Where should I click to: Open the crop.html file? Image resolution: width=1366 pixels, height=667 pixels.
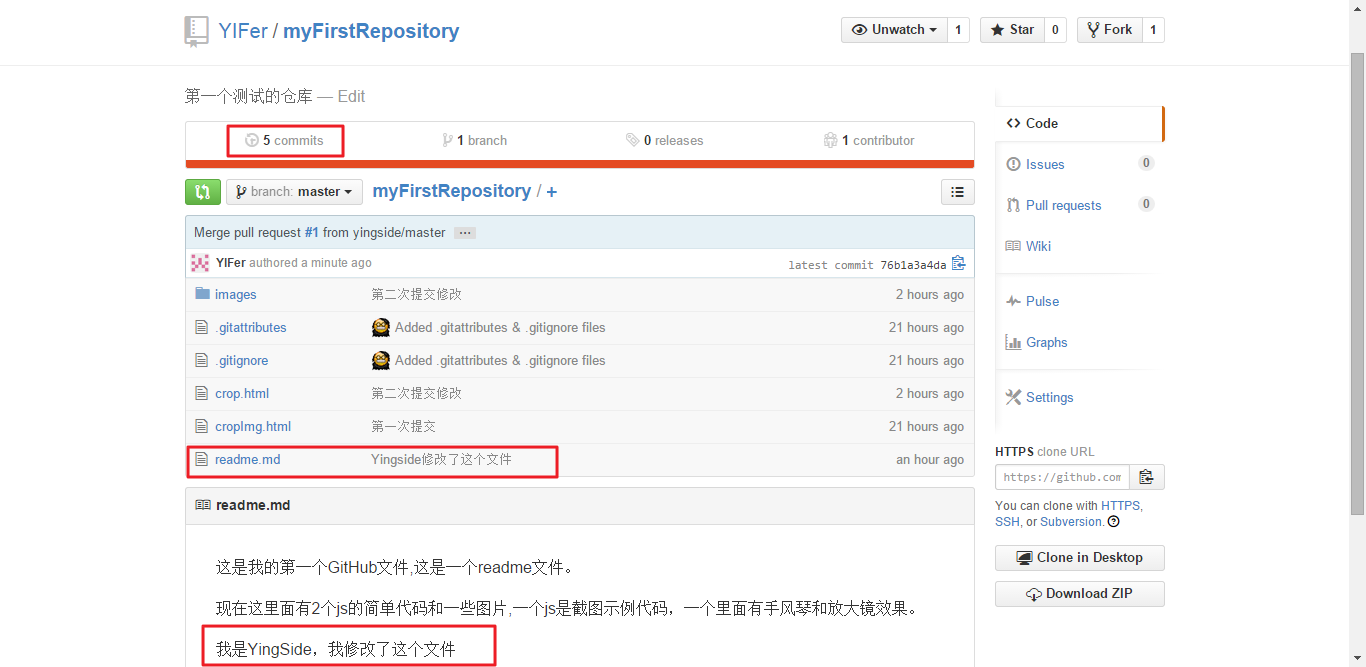242,393
